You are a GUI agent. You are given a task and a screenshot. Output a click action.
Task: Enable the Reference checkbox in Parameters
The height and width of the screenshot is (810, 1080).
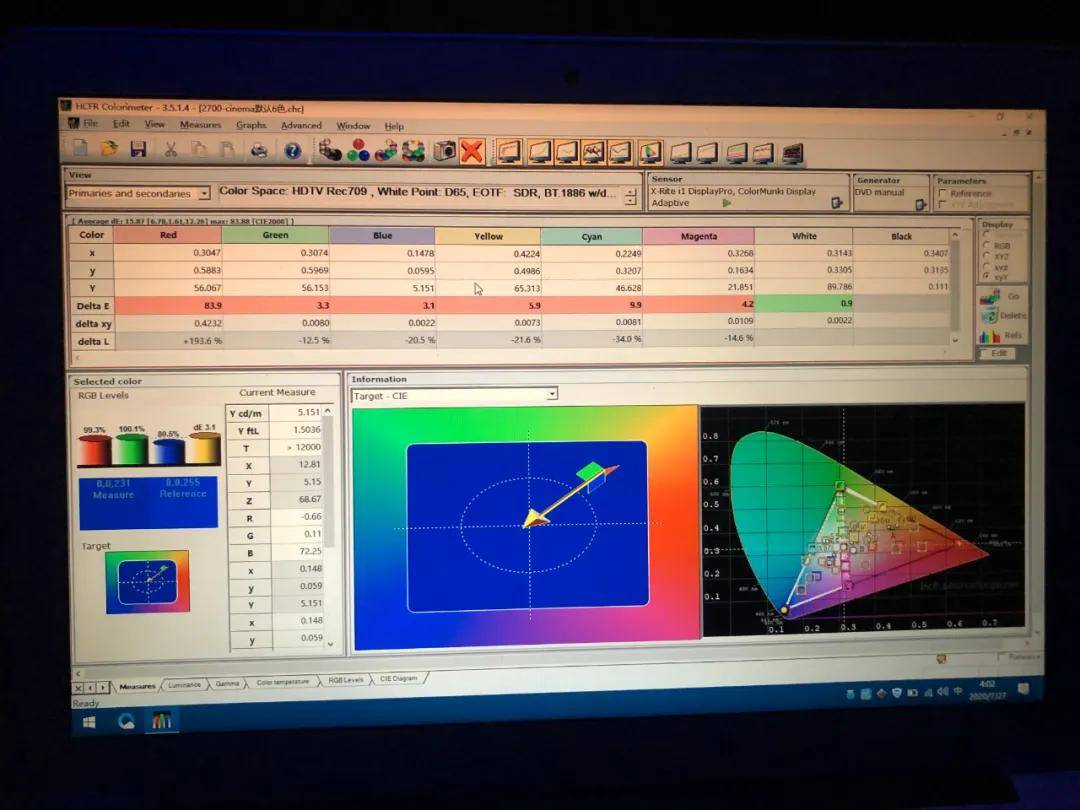[943, 193]
